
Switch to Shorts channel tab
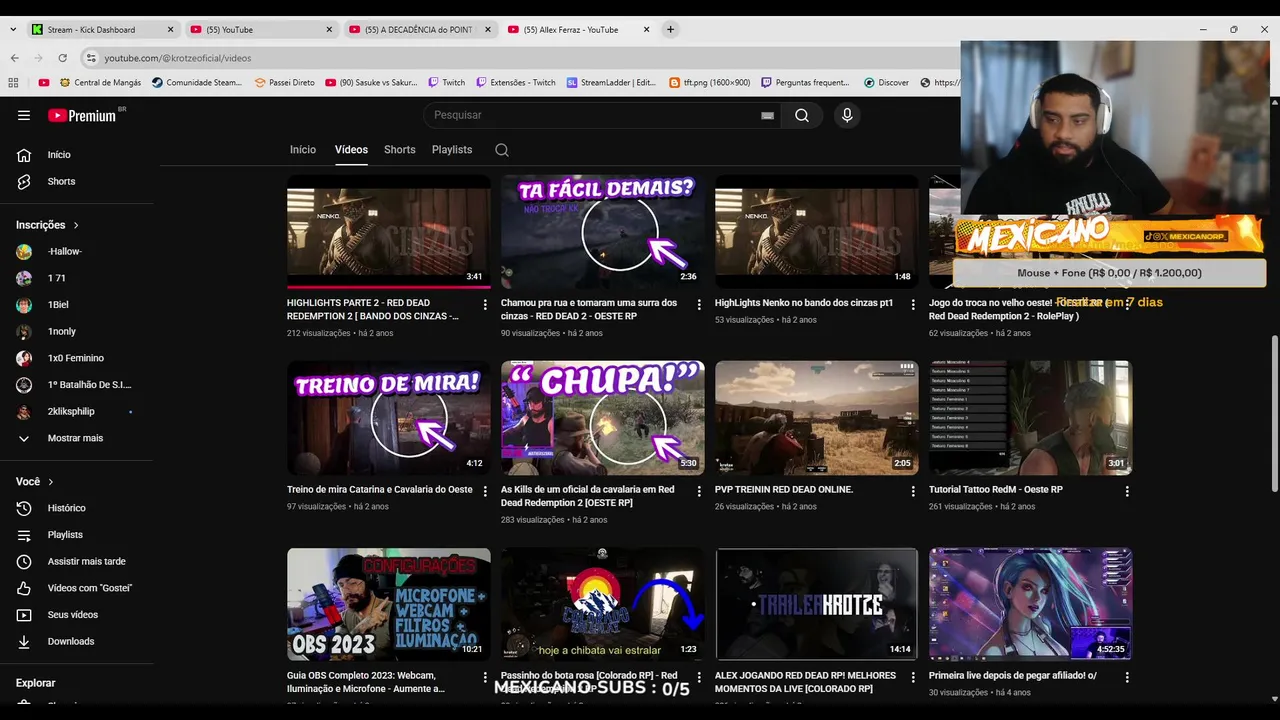tap(400, 150)
